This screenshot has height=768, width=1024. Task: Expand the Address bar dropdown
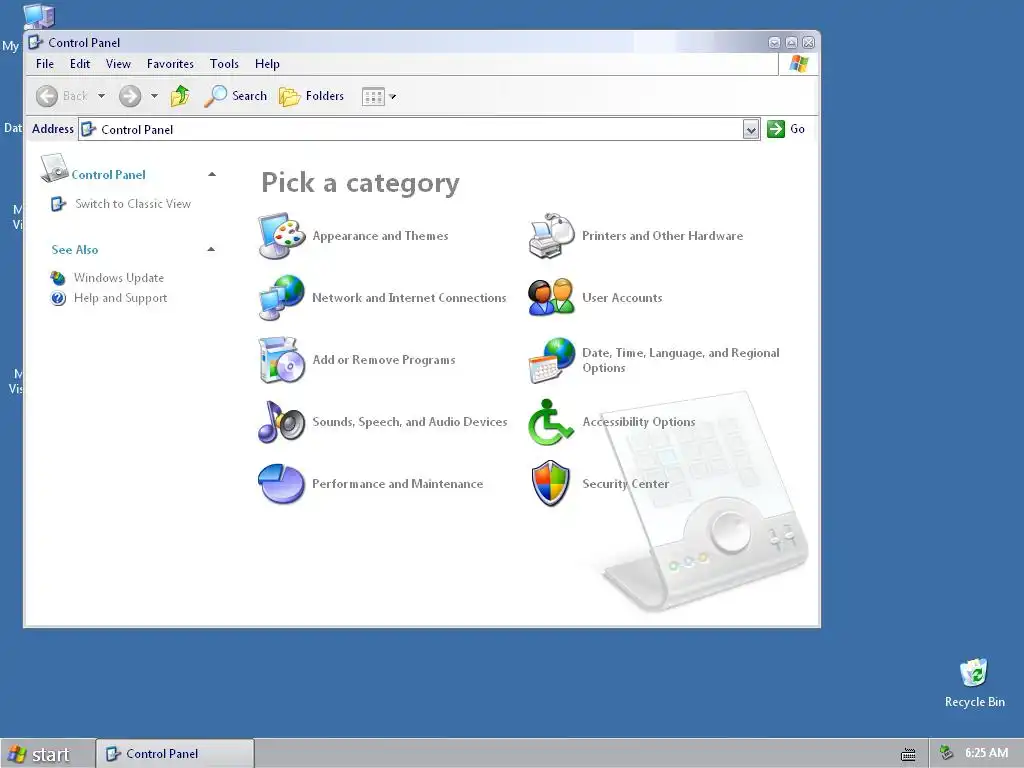point(751,129)
